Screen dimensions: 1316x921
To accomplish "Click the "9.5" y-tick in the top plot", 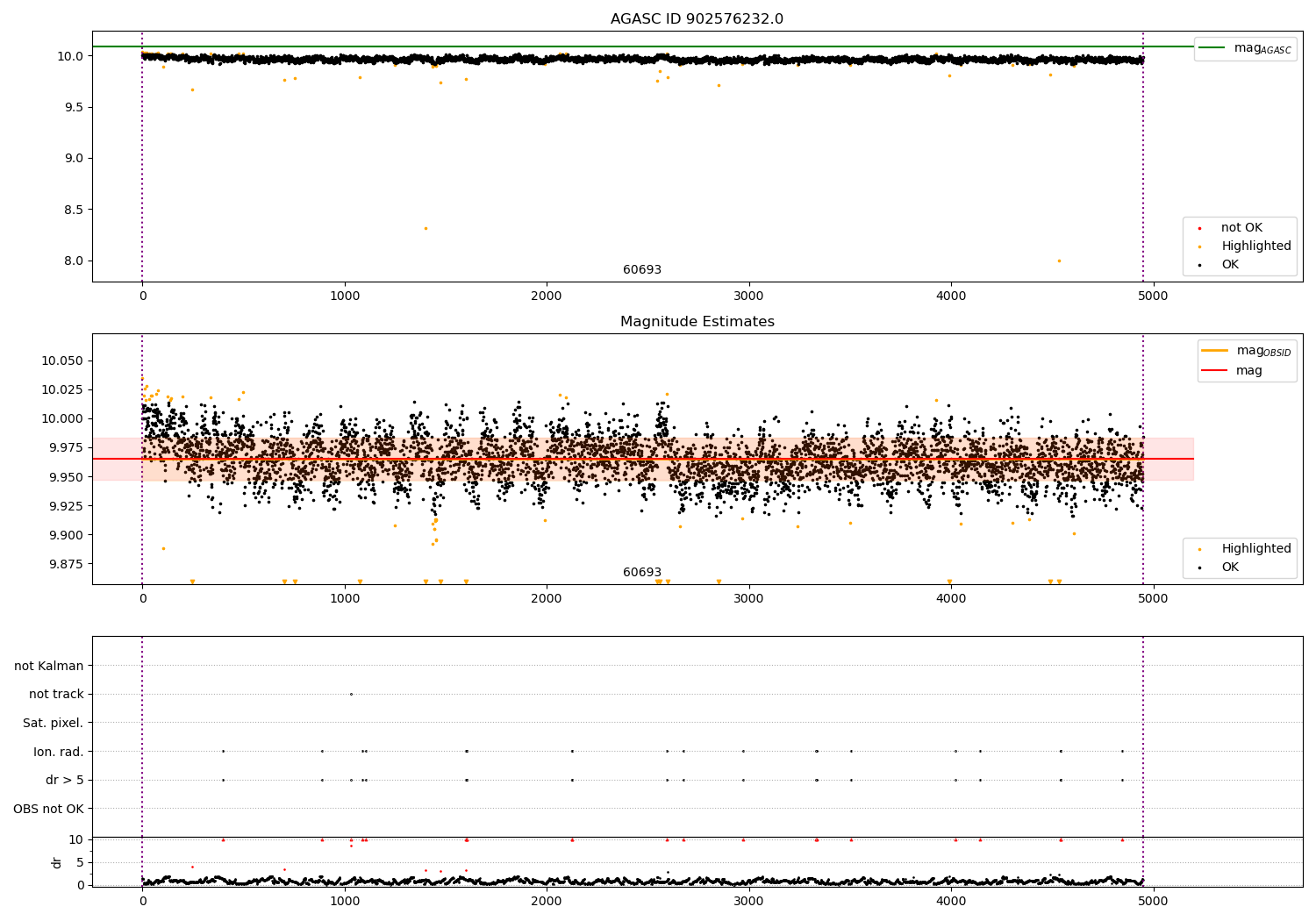I will (75, 107).
